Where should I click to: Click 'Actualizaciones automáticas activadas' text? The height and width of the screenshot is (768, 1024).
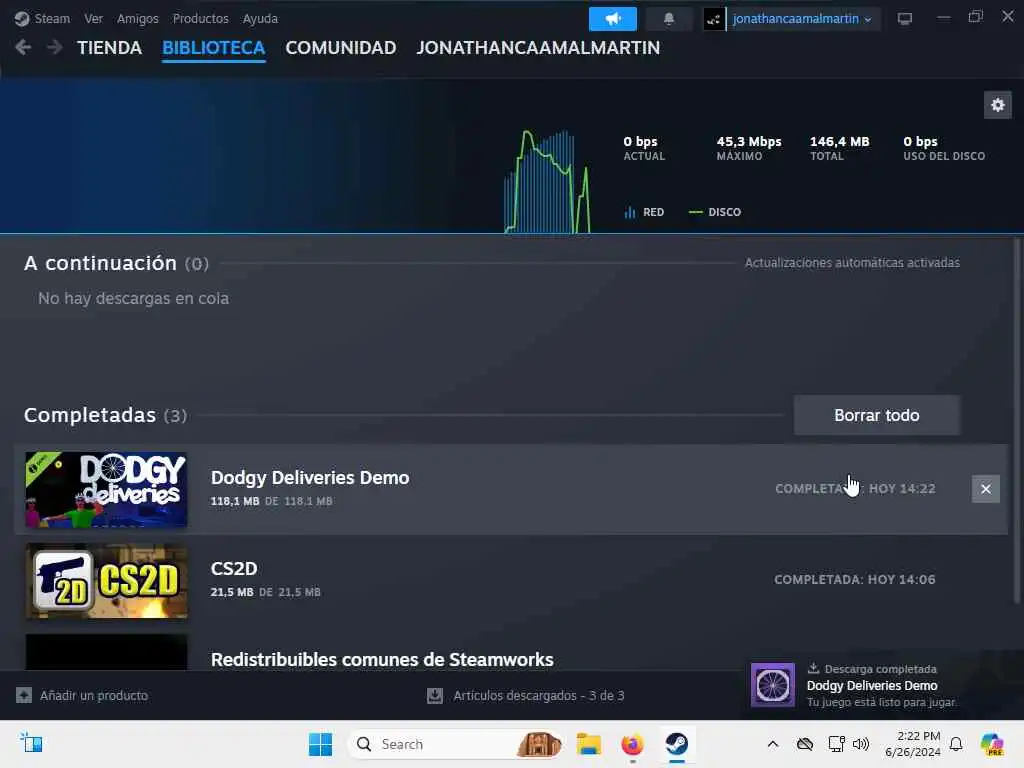[x=852, y=263]
